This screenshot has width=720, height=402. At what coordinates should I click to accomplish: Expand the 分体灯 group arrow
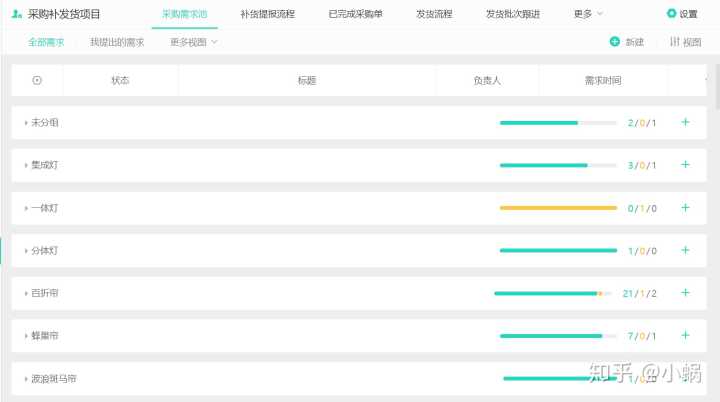[26, 251]
